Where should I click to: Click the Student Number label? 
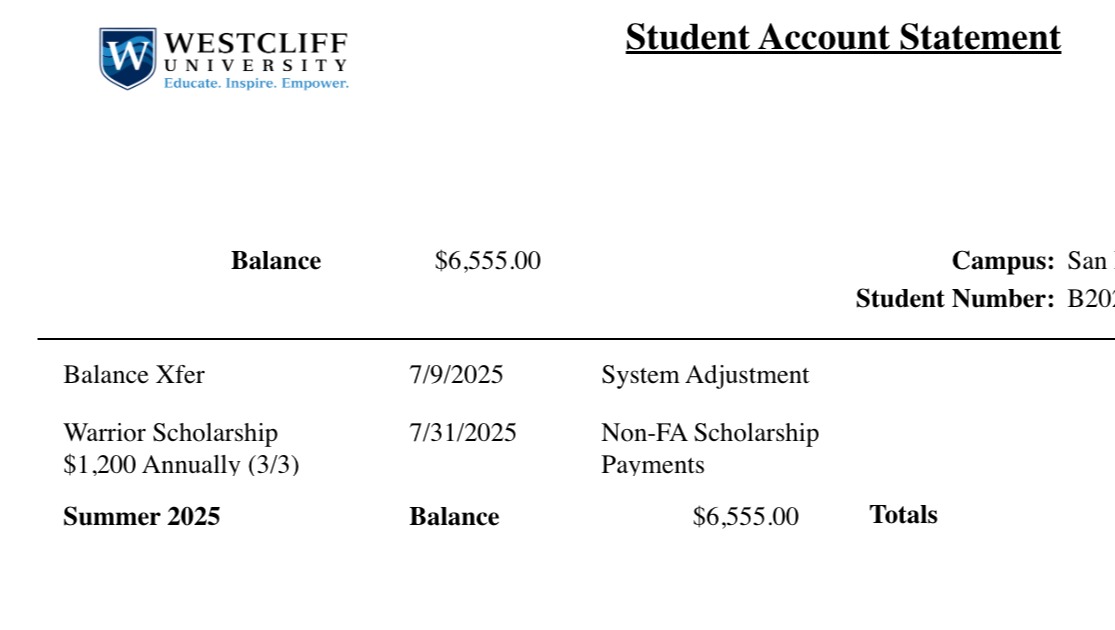[955, 298]
